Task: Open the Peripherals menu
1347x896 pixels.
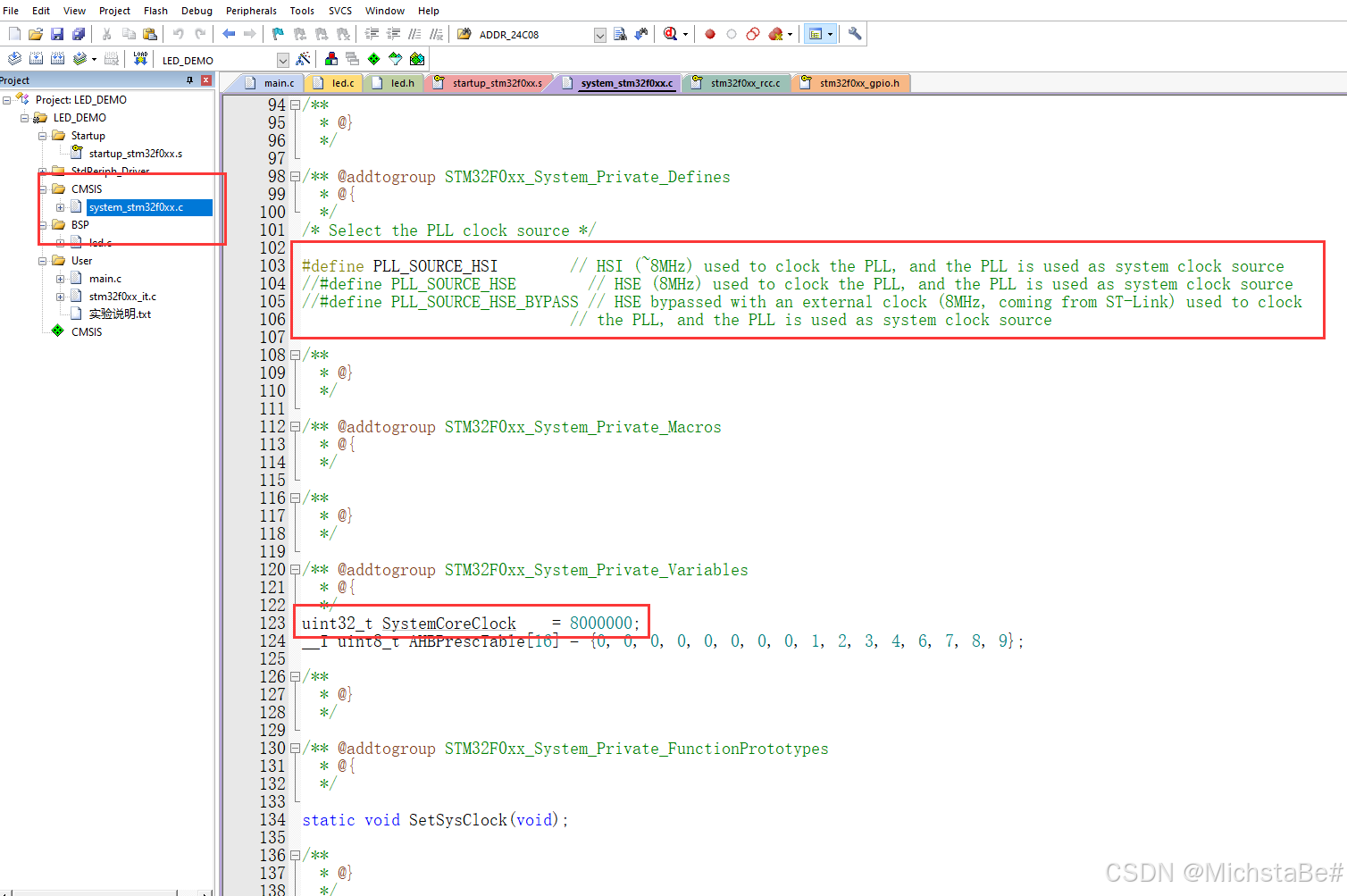Action: pos(250,11)
